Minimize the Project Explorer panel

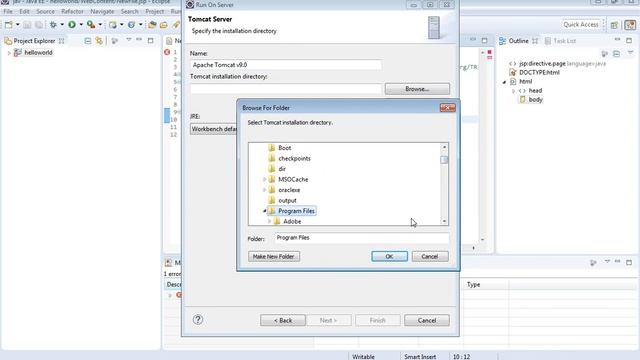coord(139,40)
